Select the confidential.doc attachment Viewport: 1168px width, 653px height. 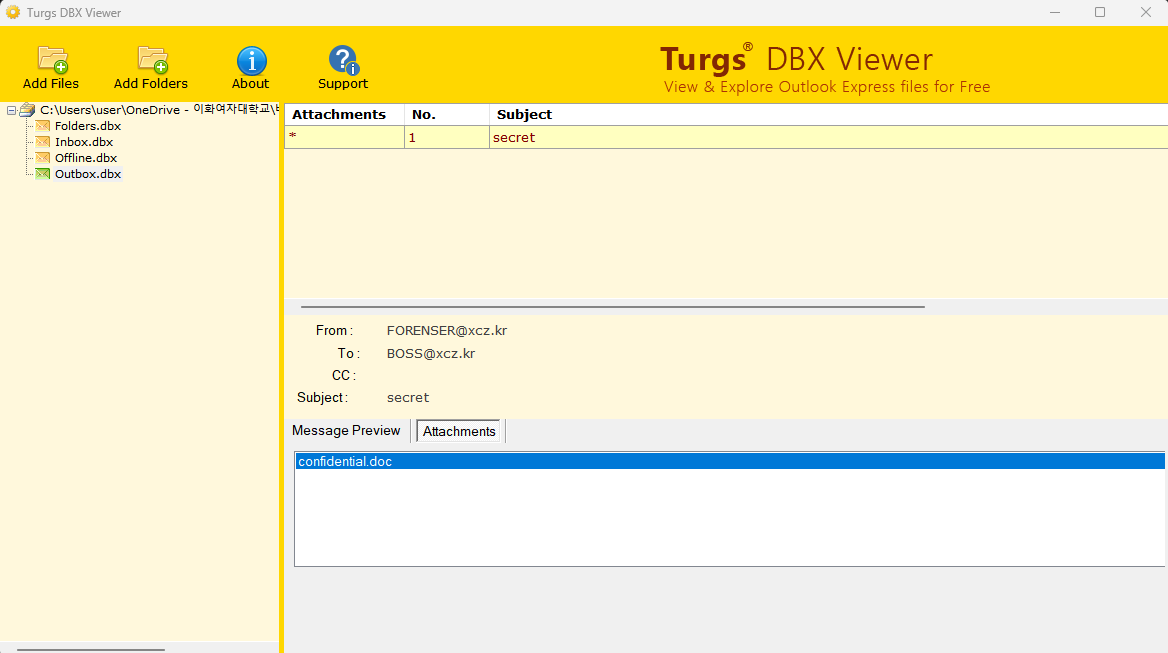point(729,462)
